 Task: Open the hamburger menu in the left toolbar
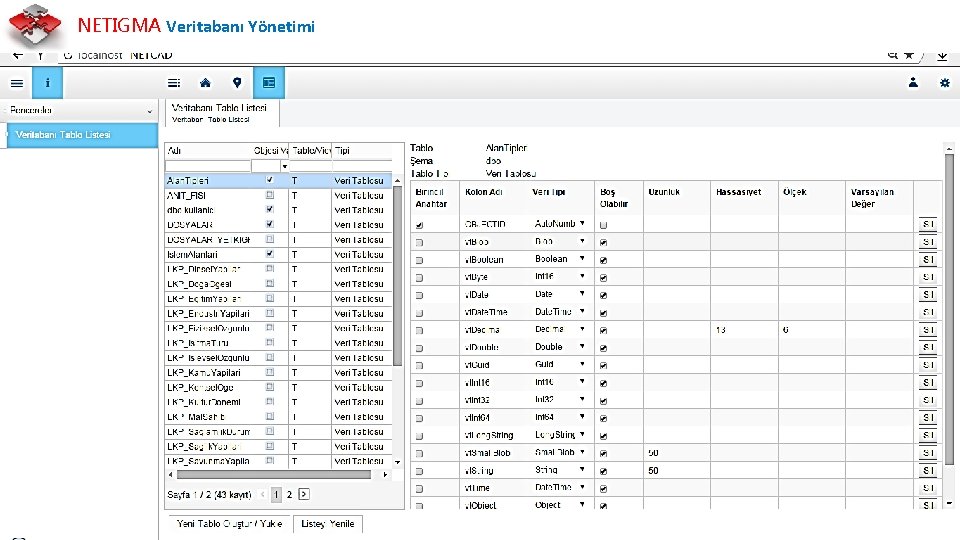point(17,83)
